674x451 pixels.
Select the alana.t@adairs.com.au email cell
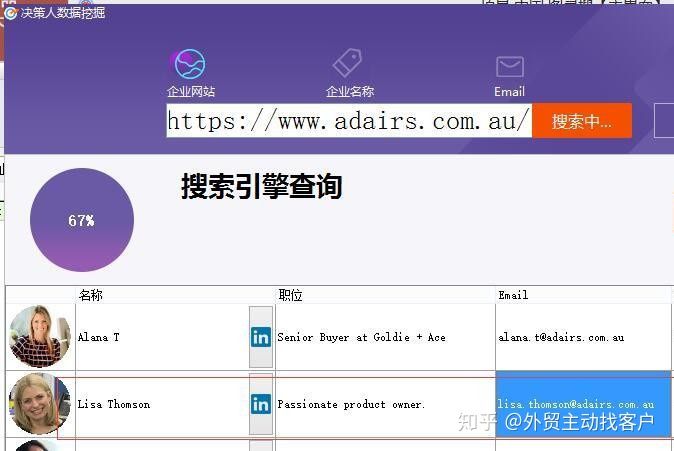click(583, 337)
